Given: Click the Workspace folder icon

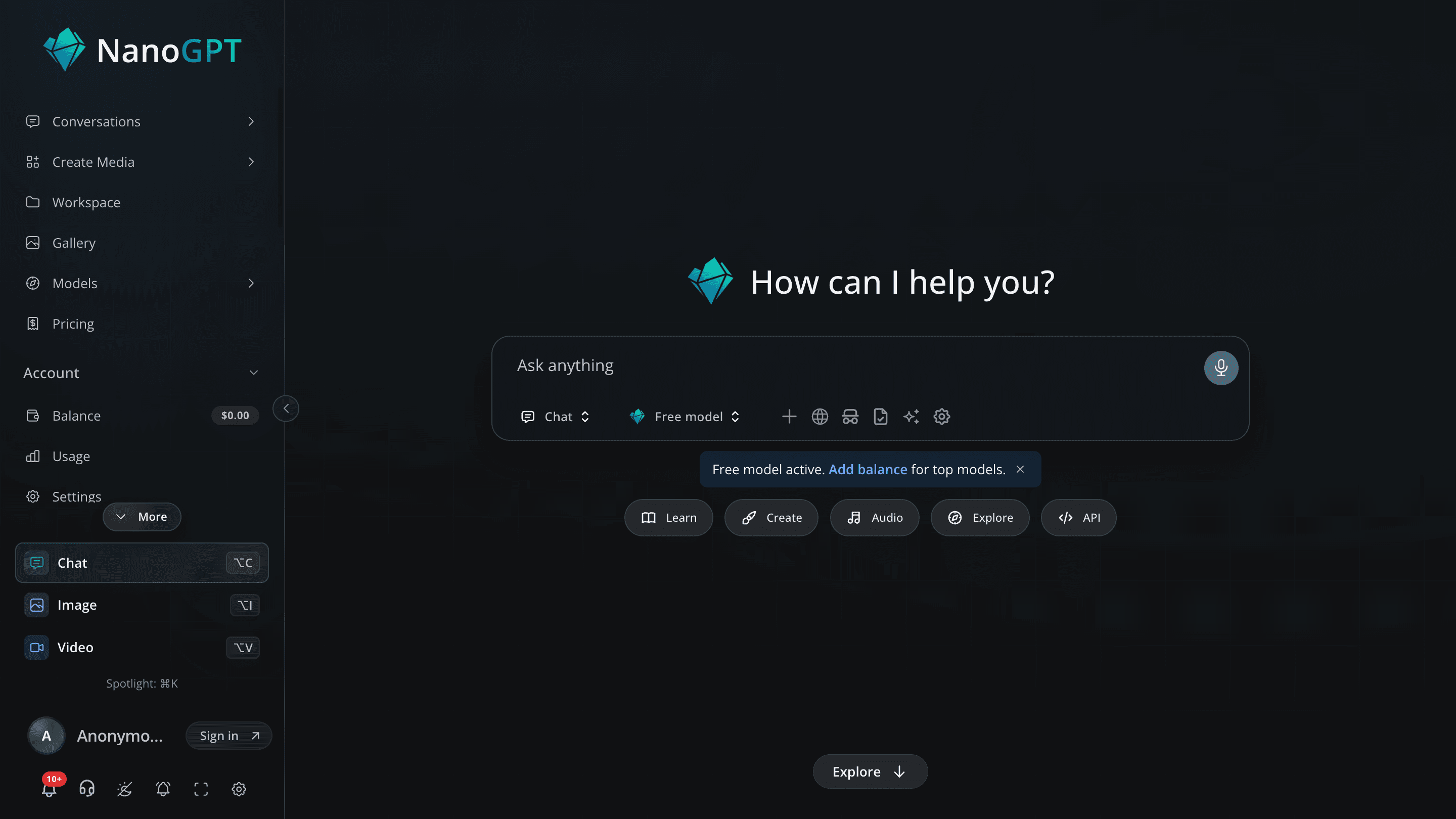Looking at the screenshot, I should click(x=33, y=202).
